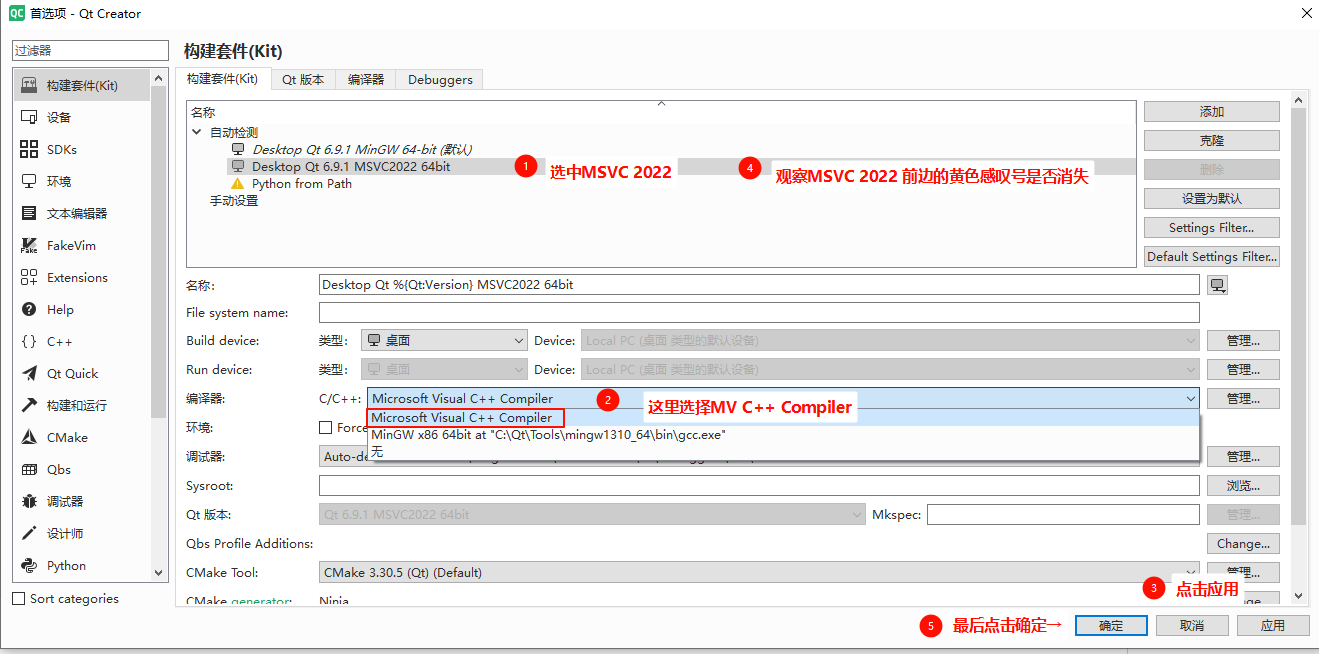Screen dimensions: 1319x654
Task: Switch to the Qt 版本 tab
Action: click(x=303, y=79)
